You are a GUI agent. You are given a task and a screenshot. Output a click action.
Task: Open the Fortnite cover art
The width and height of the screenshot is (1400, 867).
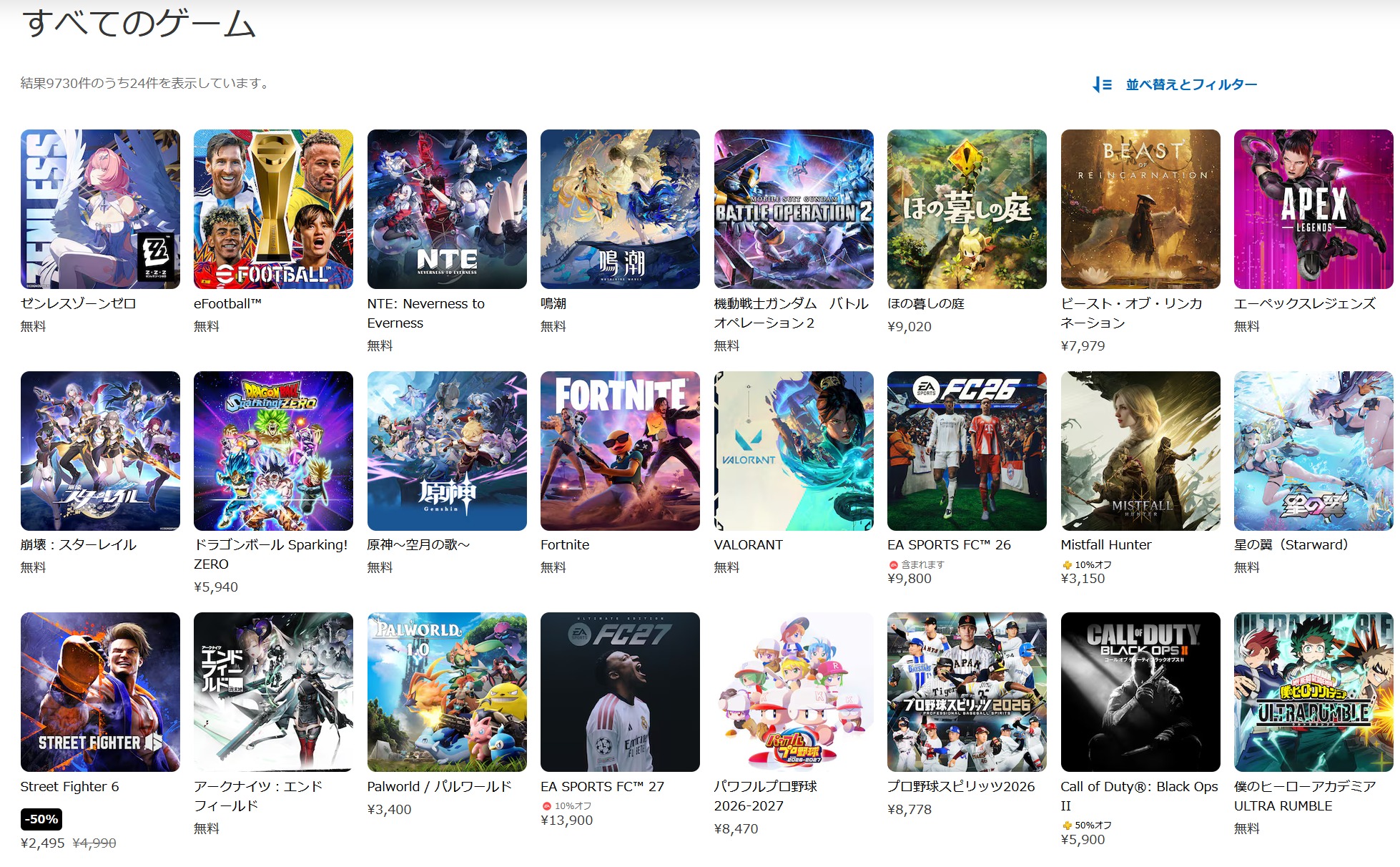pos(620,451)
